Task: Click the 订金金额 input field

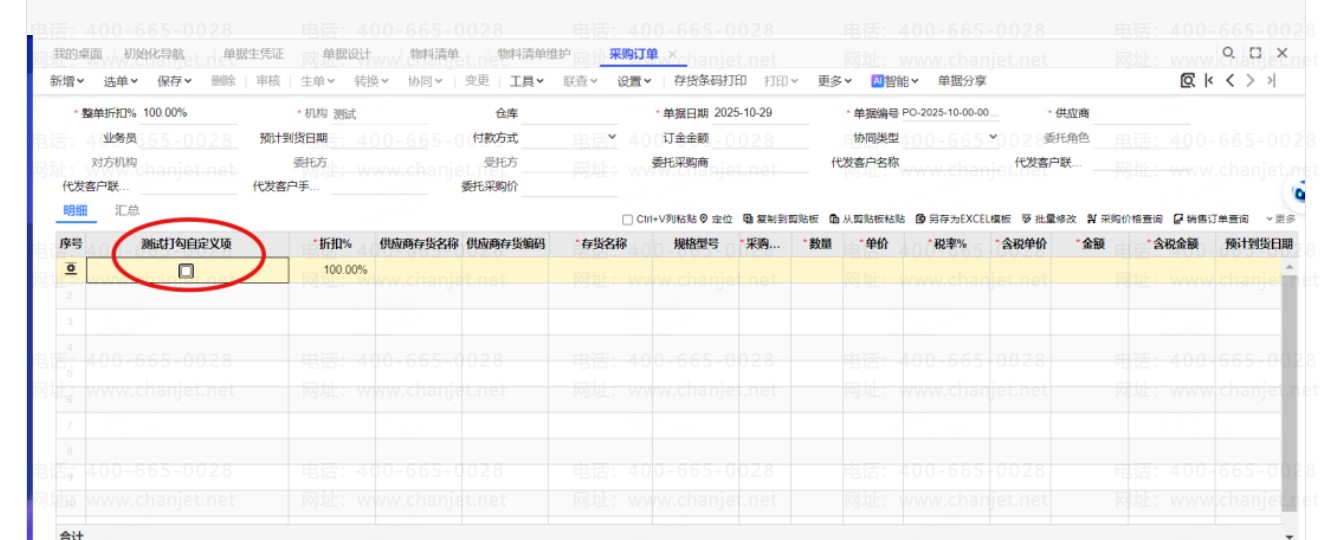Action: click(760, 138)
